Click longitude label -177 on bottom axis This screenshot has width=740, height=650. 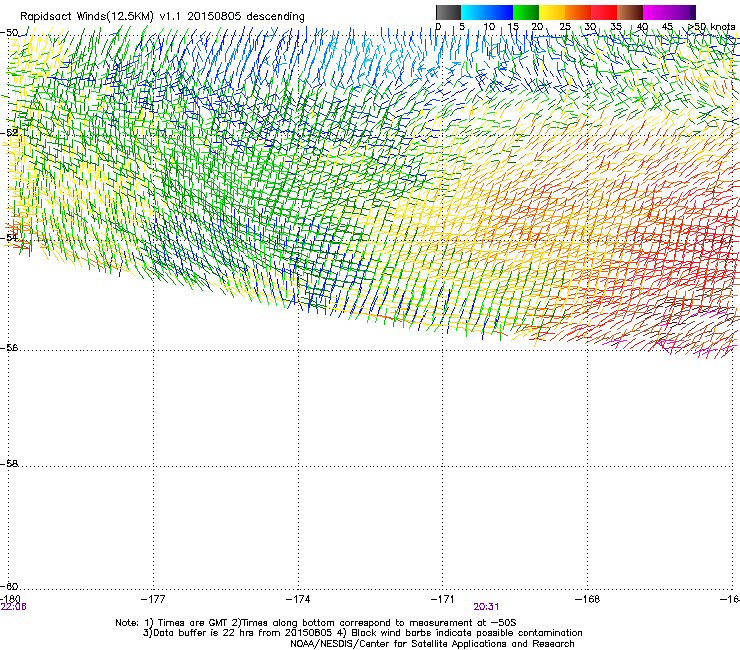(153, 599)
